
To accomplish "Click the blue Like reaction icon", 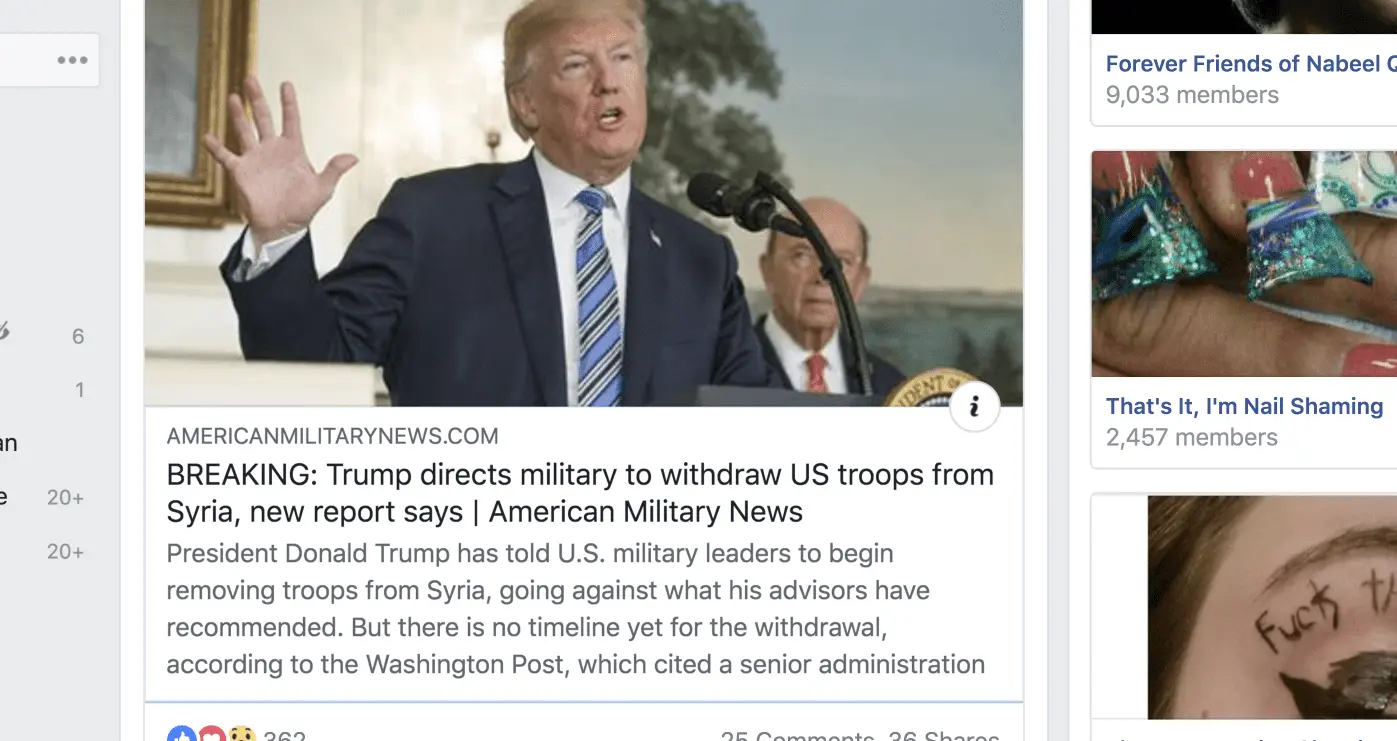I will click(181, 735).
